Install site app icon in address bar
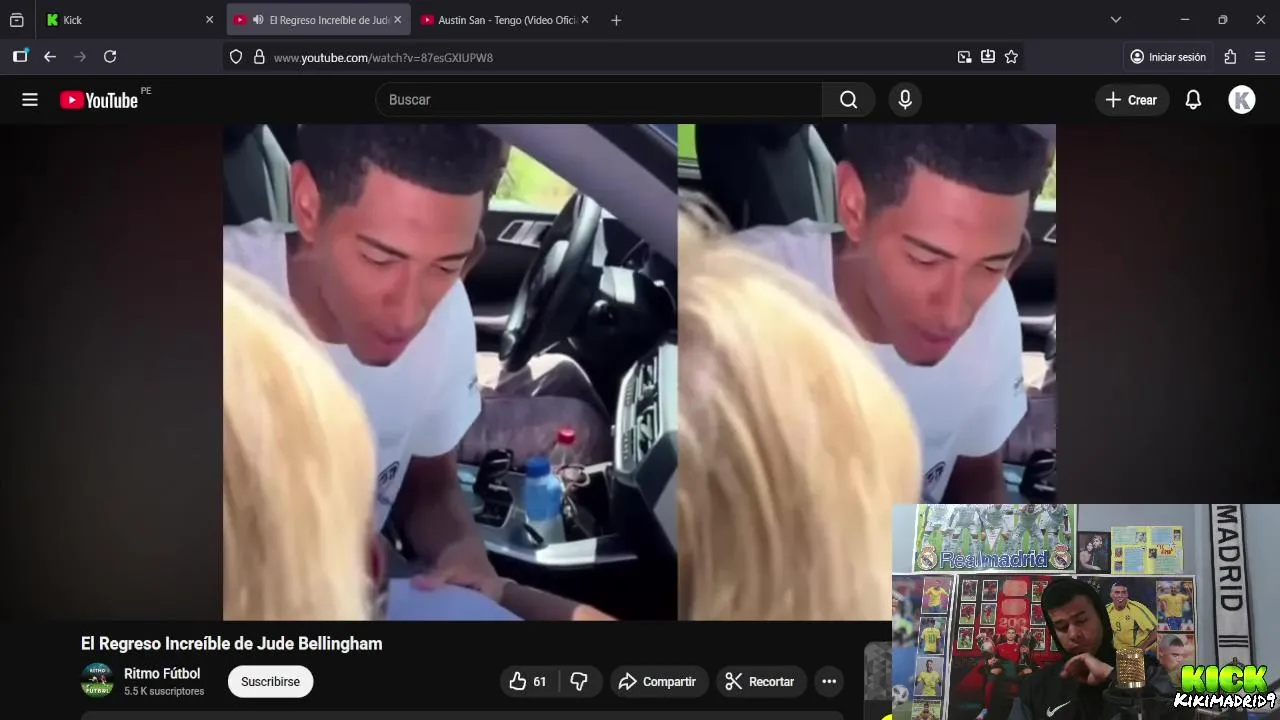 (x=988, y=57)
